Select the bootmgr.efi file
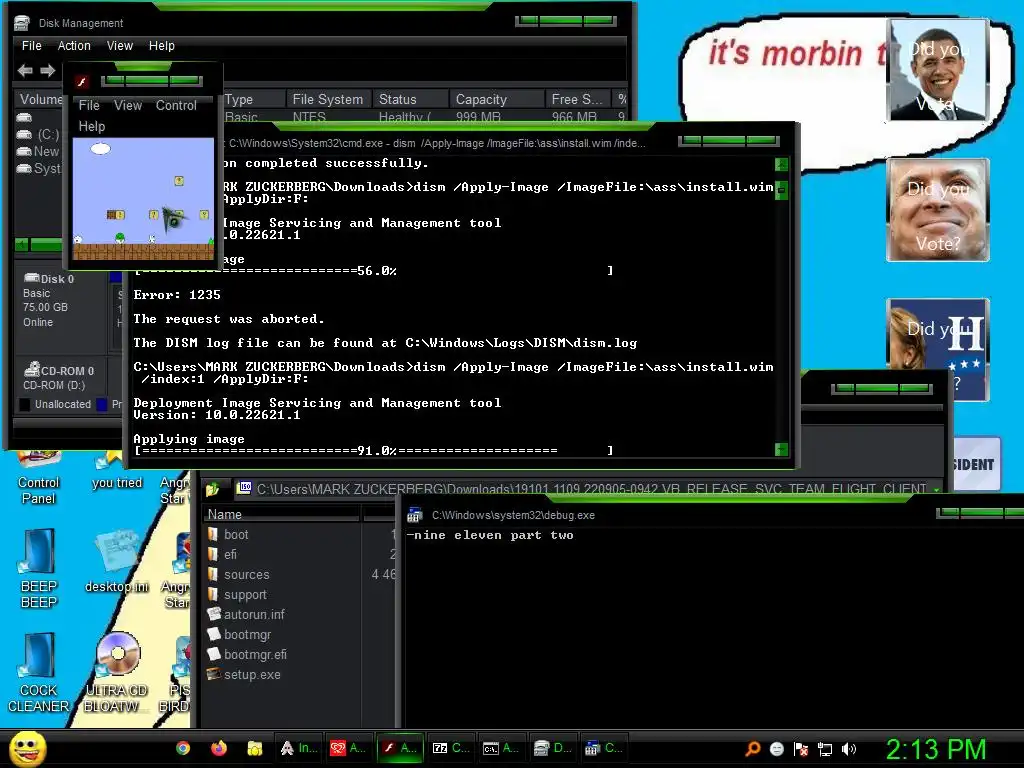1024x768 pixels. click(x=247, y=654)
